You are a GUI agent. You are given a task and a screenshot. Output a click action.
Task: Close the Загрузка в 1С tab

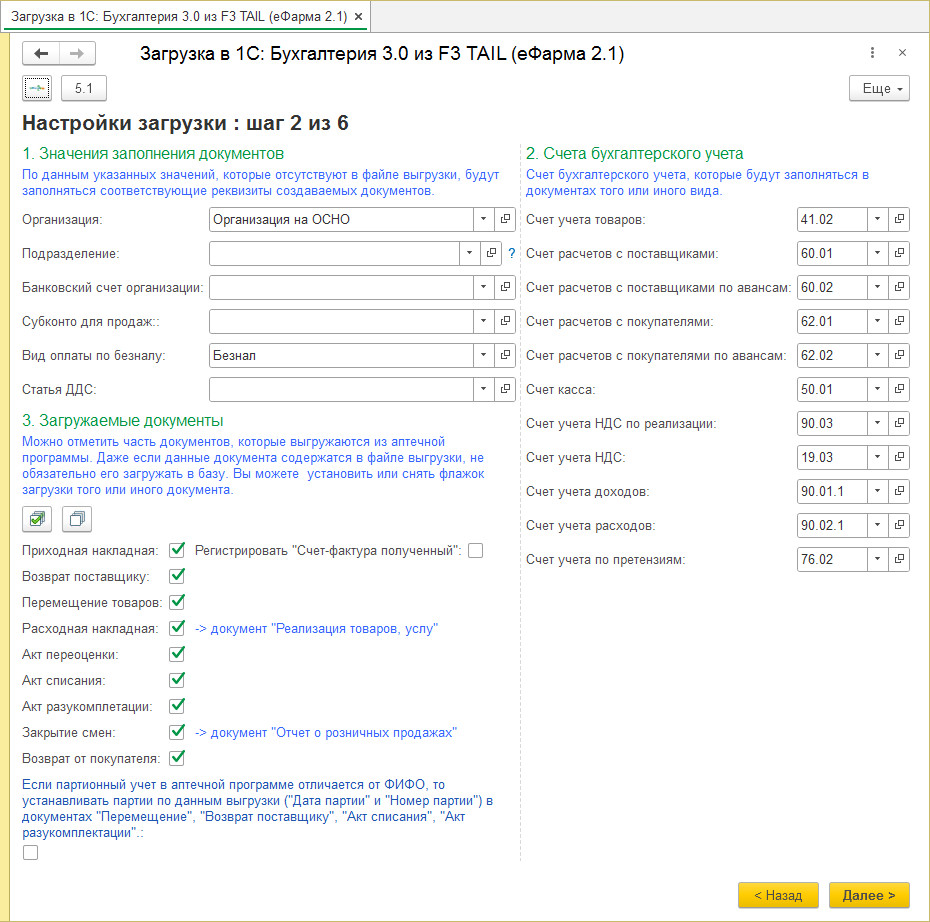(358, 17)
